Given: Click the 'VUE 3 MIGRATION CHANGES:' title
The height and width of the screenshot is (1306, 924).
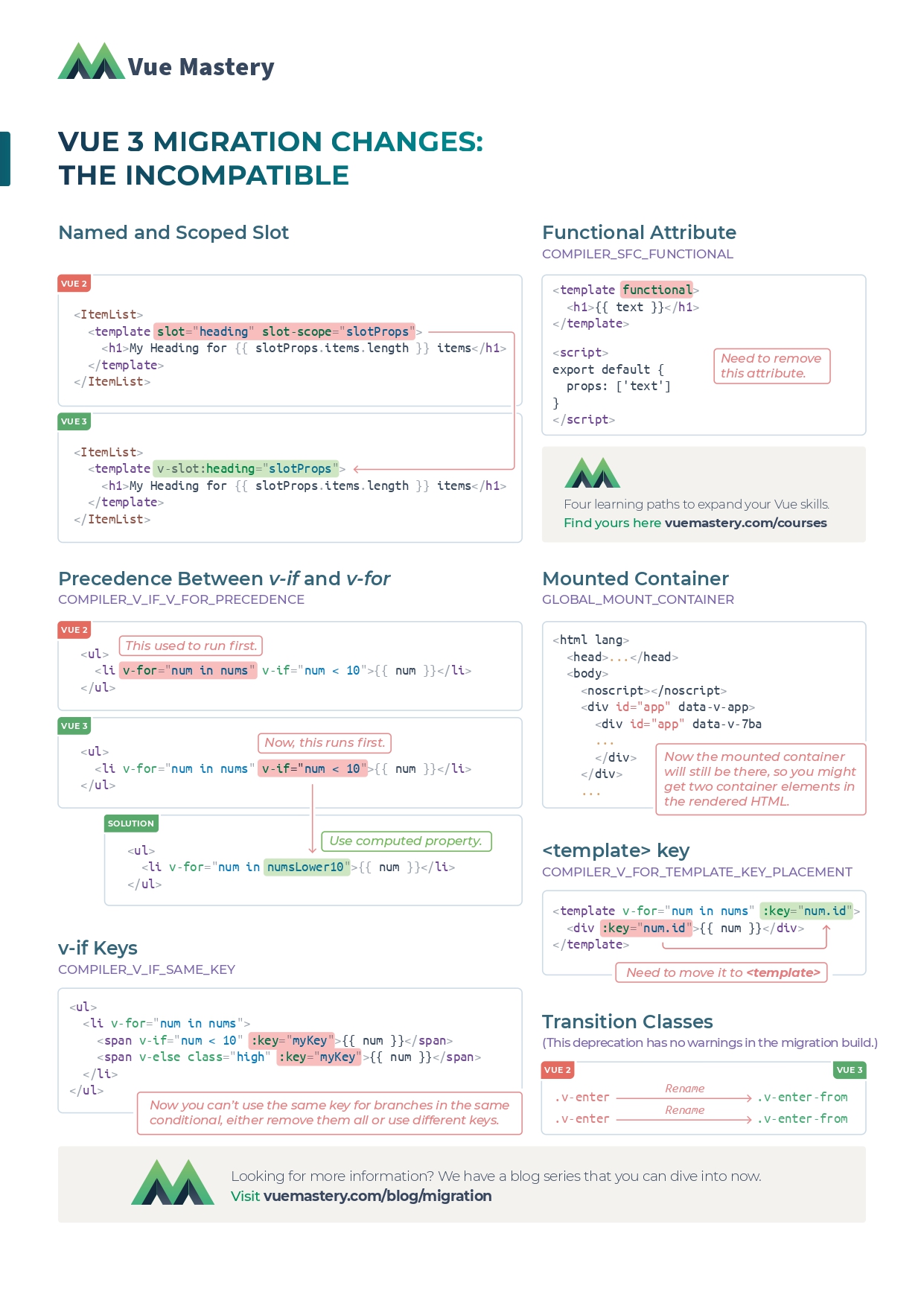Looking at the screenshot, I should click(x=271, y=141).
